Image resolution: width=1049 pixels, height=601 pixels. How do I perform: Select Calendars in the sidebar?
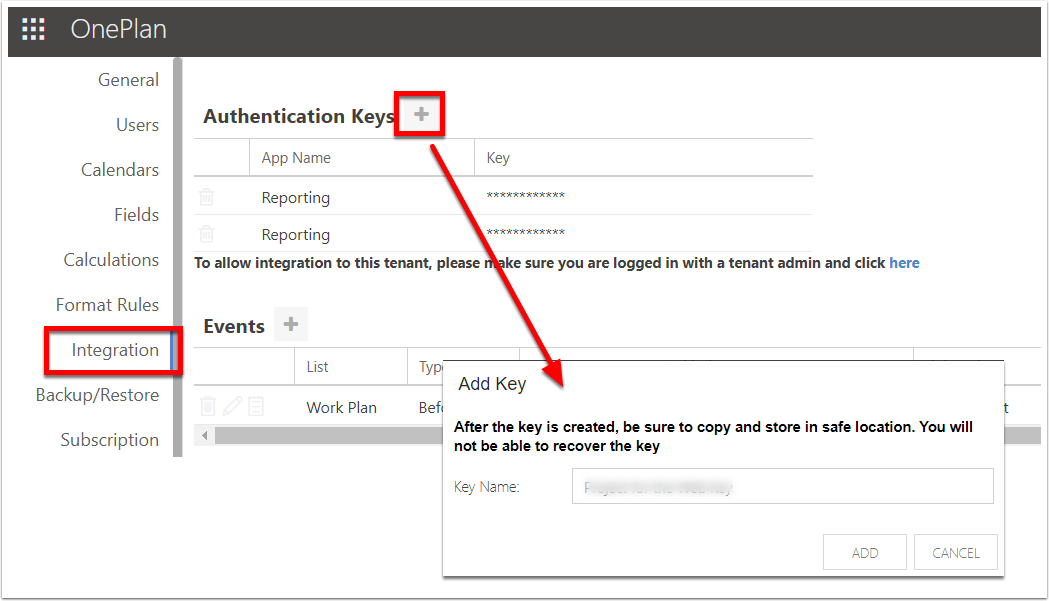click(120, 169)
